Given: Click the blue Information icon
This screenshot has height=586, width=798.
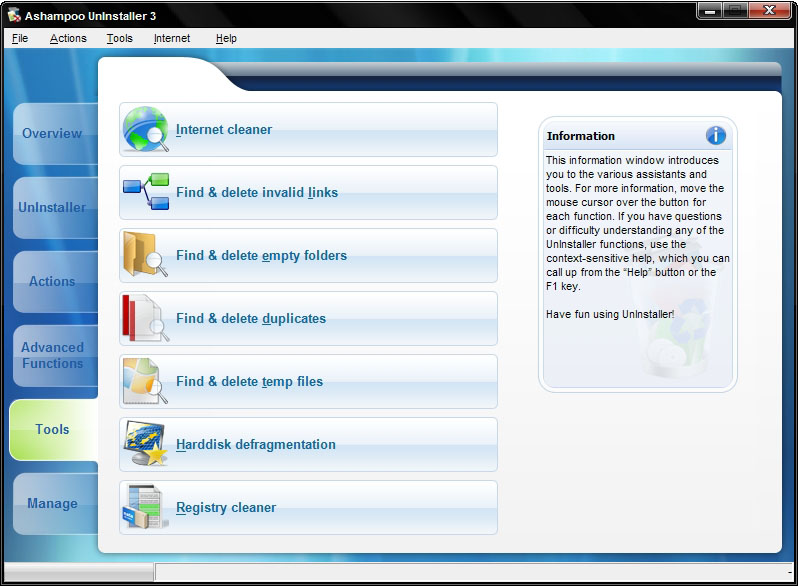Looking at the screenshot, I should 716,135.
